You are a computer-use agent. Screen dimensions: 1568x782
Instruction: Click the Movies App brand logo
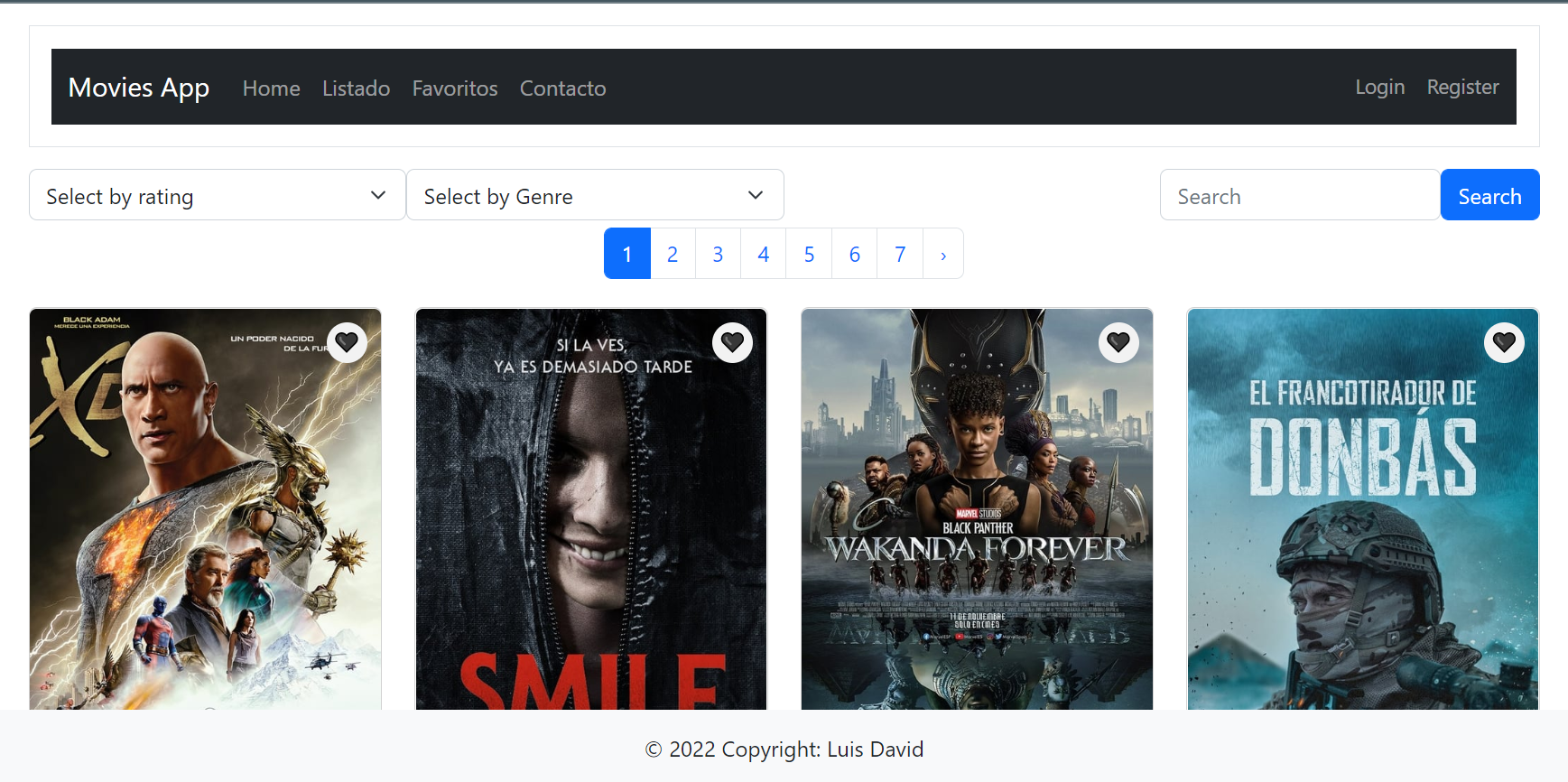(139, 88)
